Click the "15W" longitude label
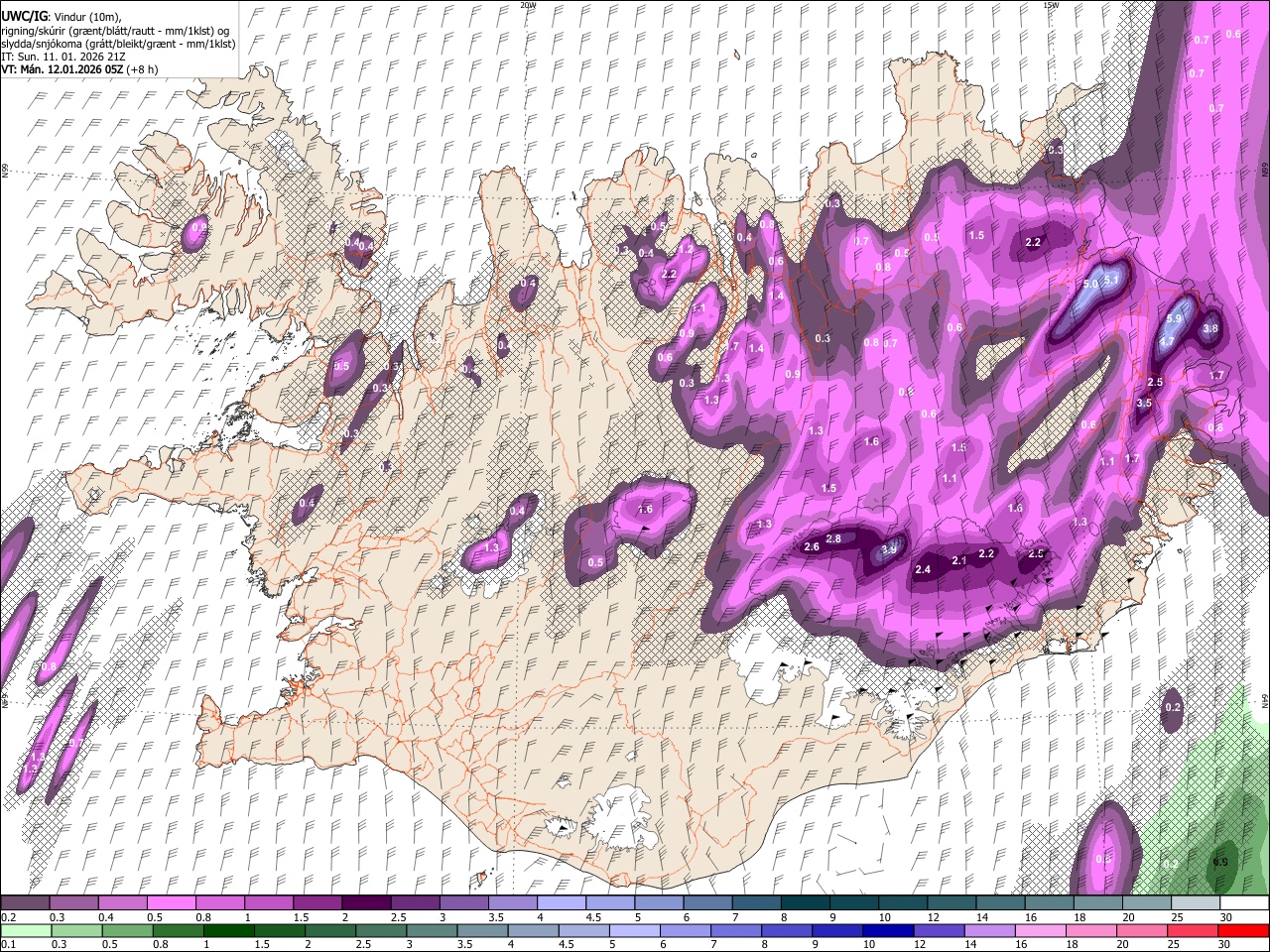The width and height of the screenshot is (1270, 952). (1050, 5)
